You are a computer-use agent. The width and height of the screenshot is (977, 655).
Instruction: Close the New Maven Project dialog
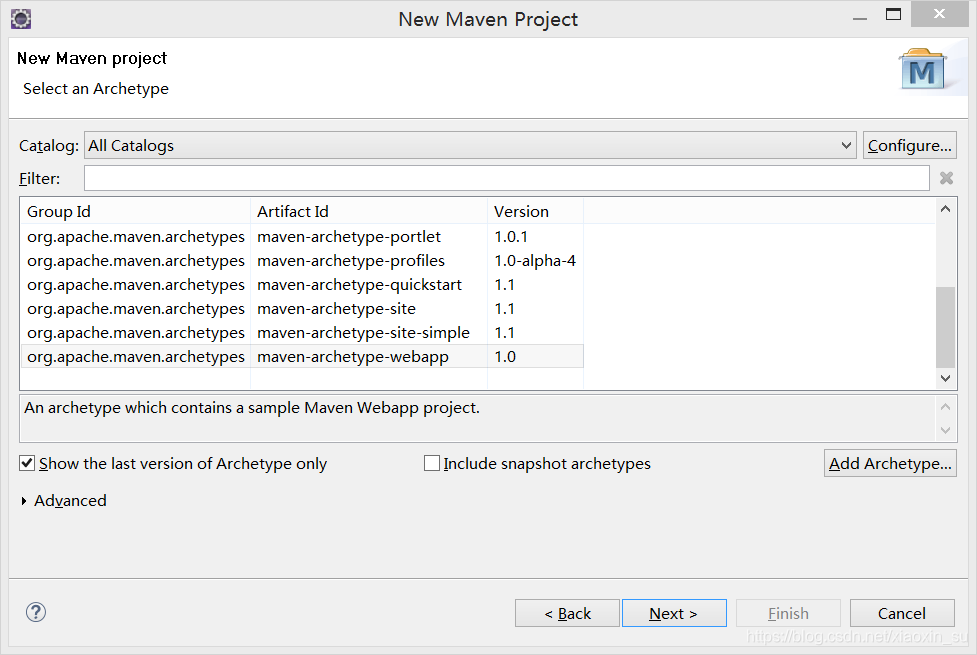[939, 14]
